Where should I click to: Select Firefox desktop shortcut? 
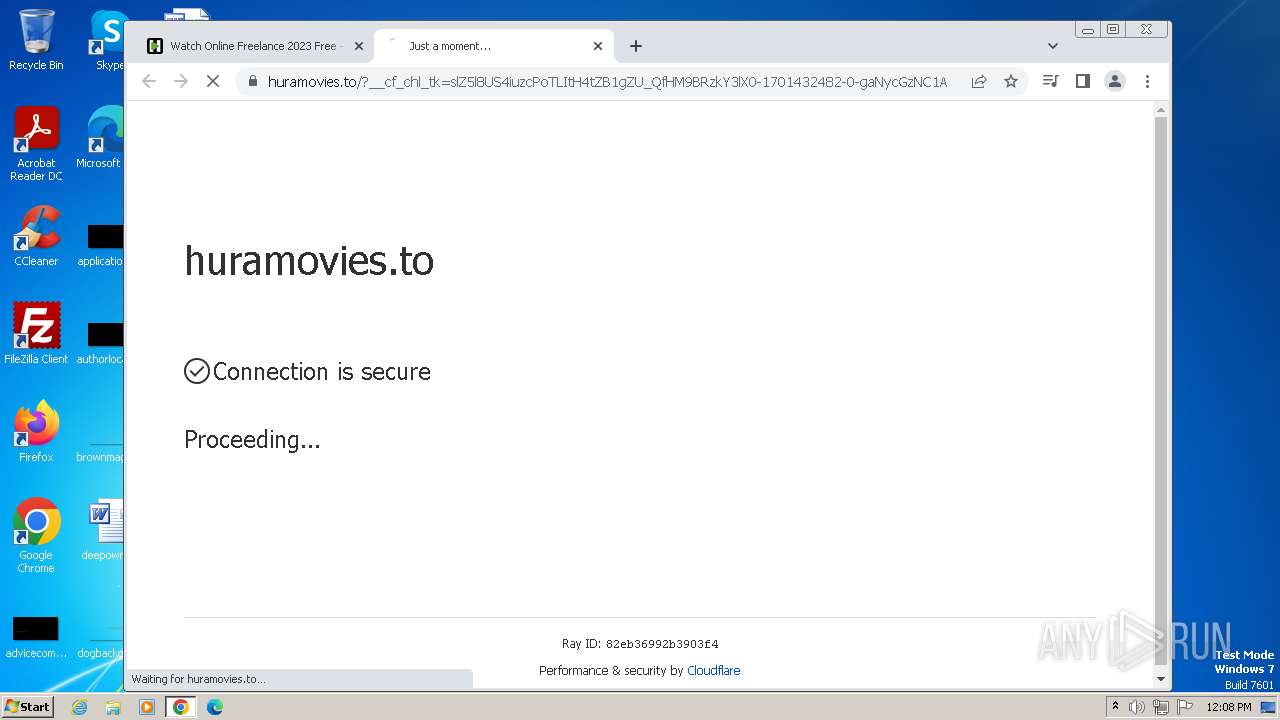coord(36,432)
